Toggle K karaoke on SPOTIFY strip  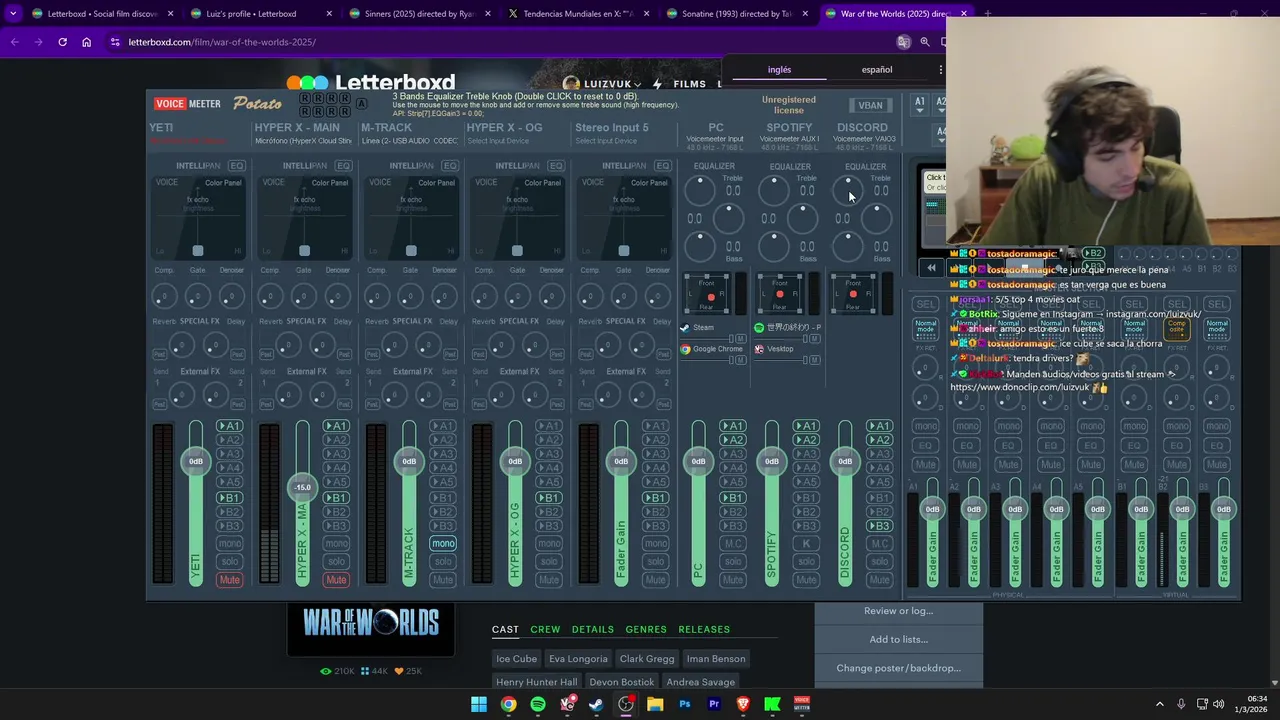coord(806,544)
